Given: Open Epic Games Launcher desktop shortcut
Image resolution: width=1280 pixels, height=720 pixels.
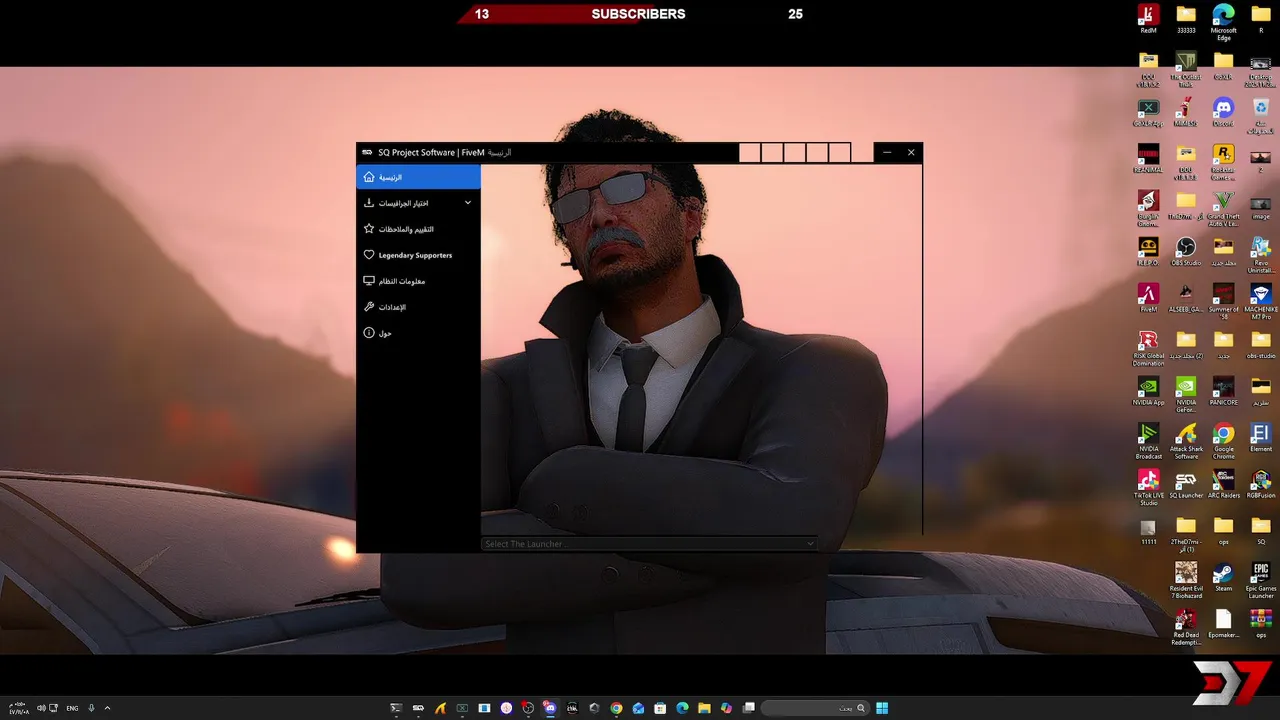Looking at the screenshot, I should 1261,580.
